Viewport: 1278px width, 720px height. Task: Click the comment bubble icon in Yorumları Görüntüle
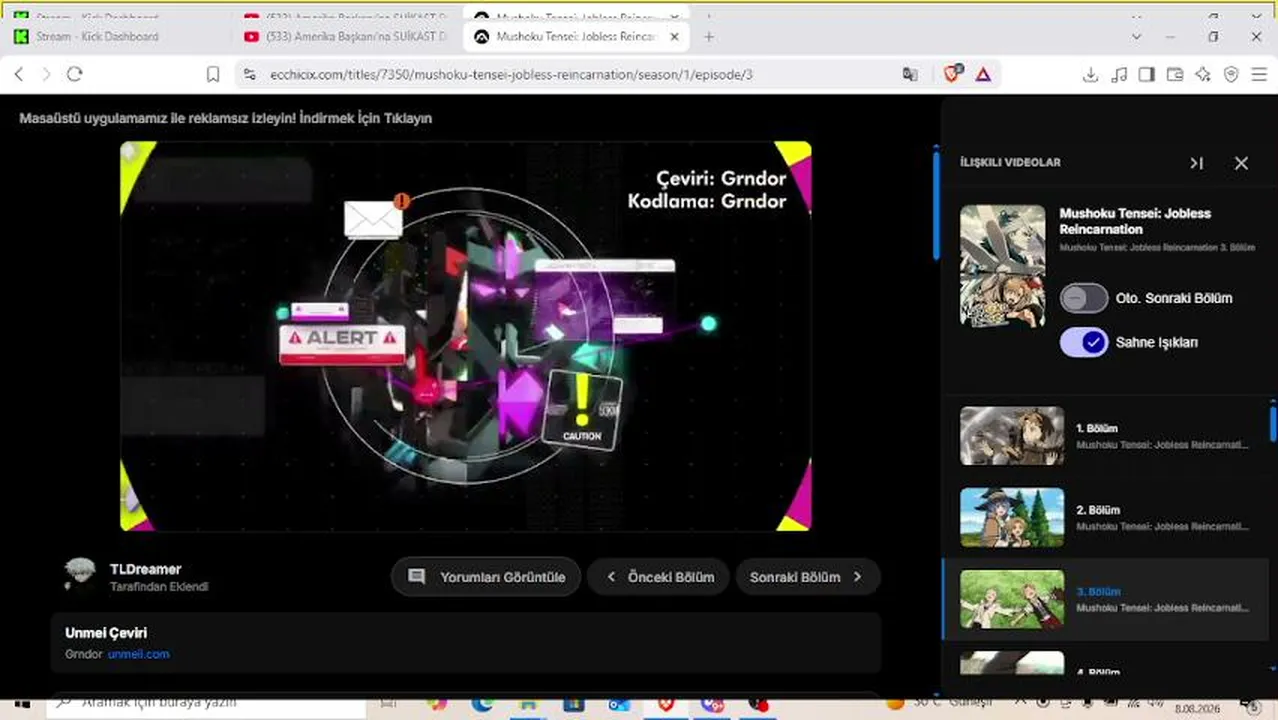[x=417, y=577]
